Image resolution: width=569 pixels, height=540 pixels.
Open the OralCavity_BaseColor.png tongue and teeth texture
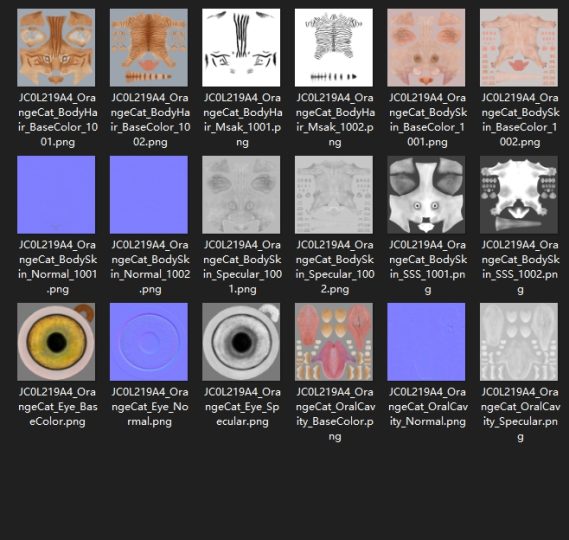click(x=333, y=342)
